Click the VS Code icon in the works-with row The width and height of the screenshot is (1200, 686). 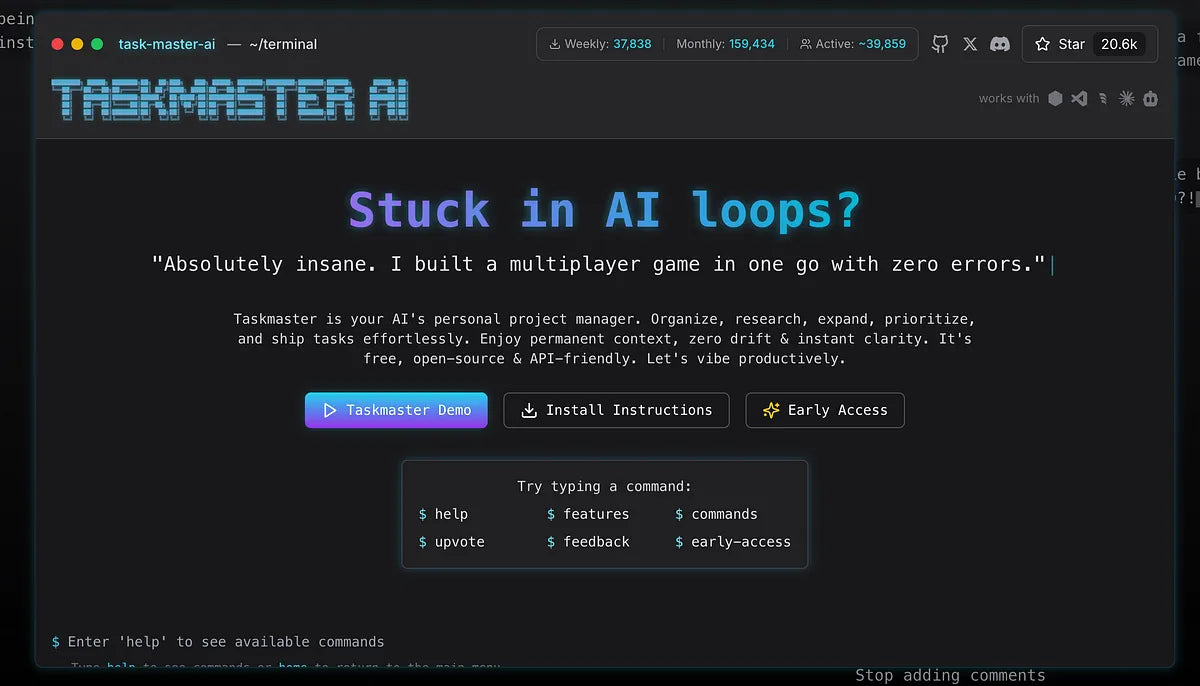(x=1078, y=98)
